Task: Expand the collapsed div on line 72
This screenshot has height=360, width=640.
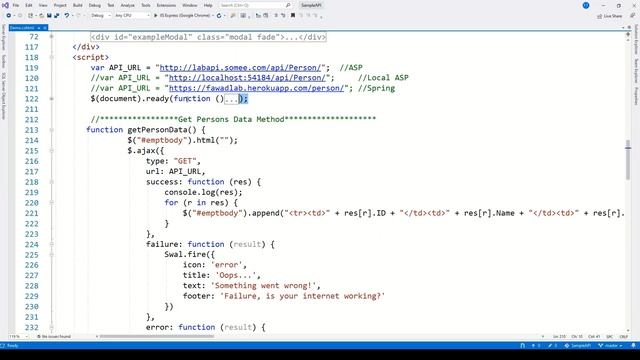Action: [x=51, y=37]
